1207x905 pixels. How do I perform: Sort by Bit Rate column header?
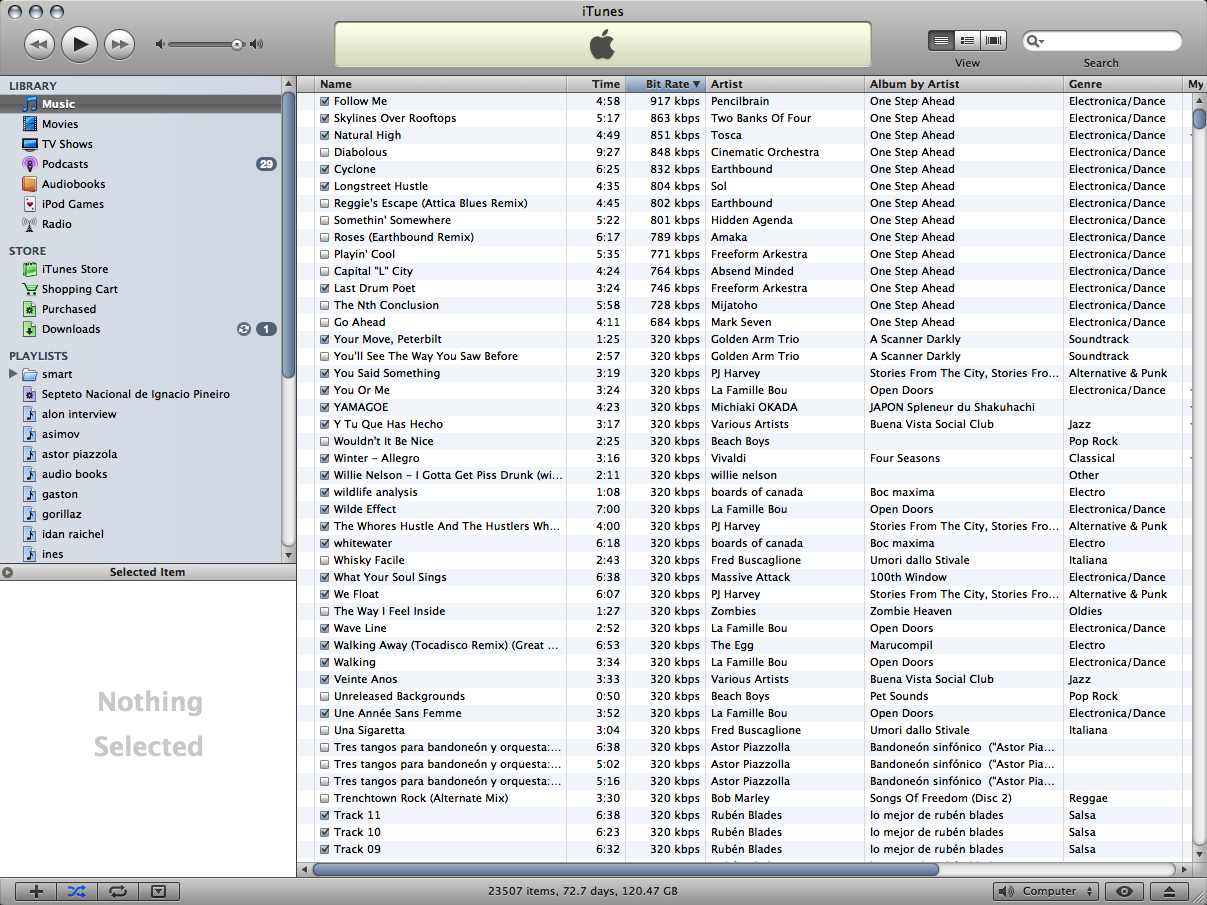(665, 84)
